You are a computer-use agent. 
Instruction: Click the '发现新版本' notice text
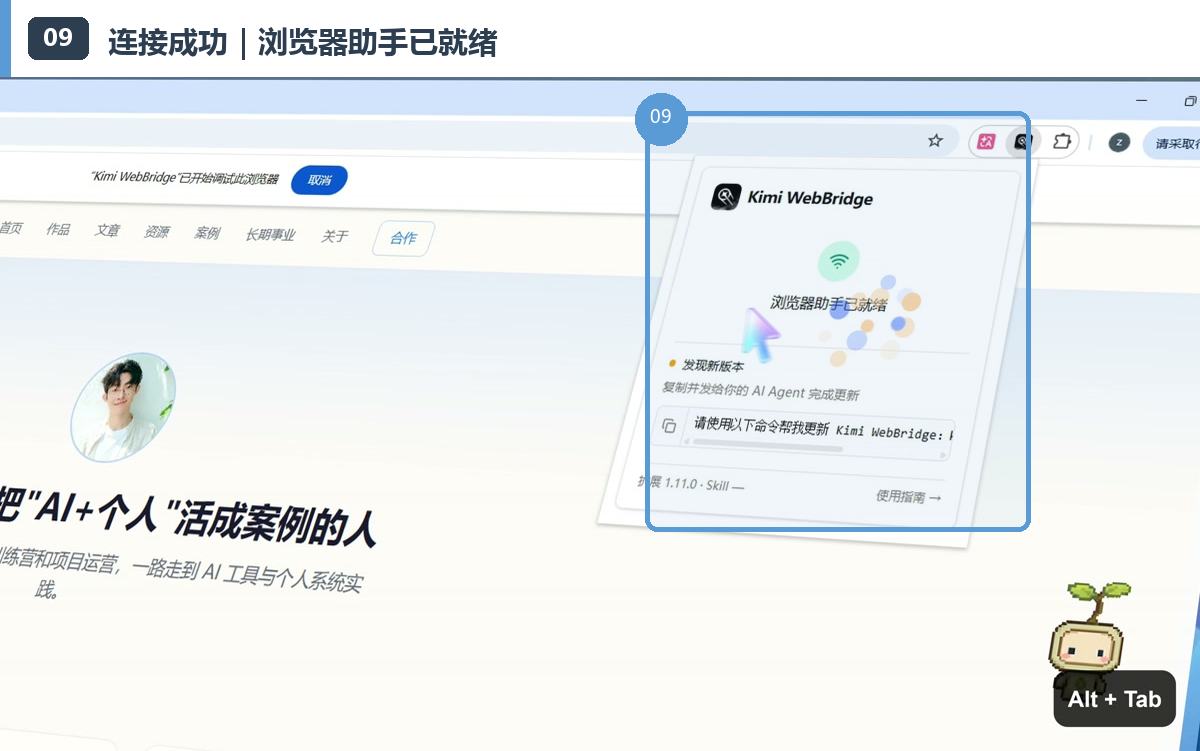(713, 366)
